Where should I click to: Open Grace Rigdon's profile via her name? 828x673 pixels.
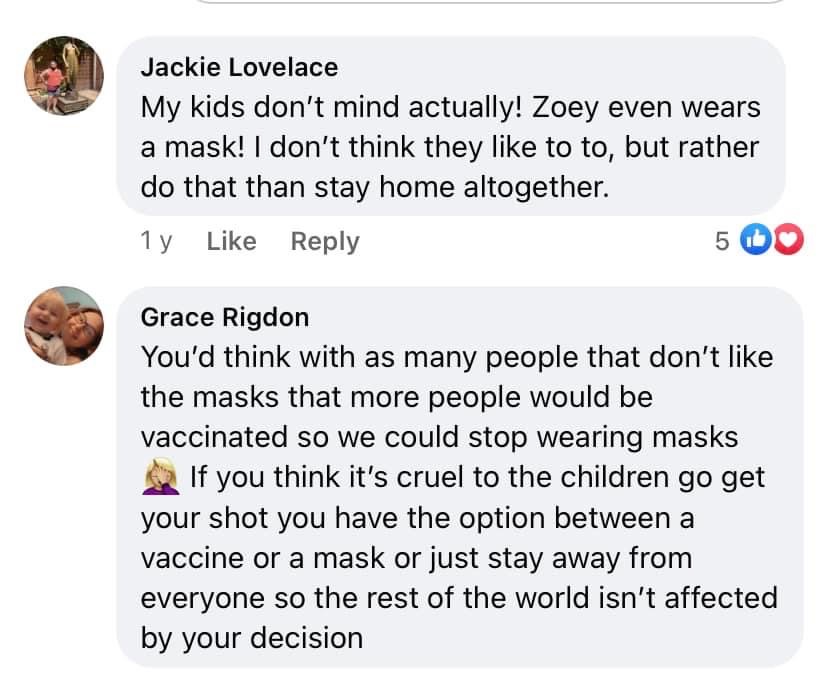[225, 317]
